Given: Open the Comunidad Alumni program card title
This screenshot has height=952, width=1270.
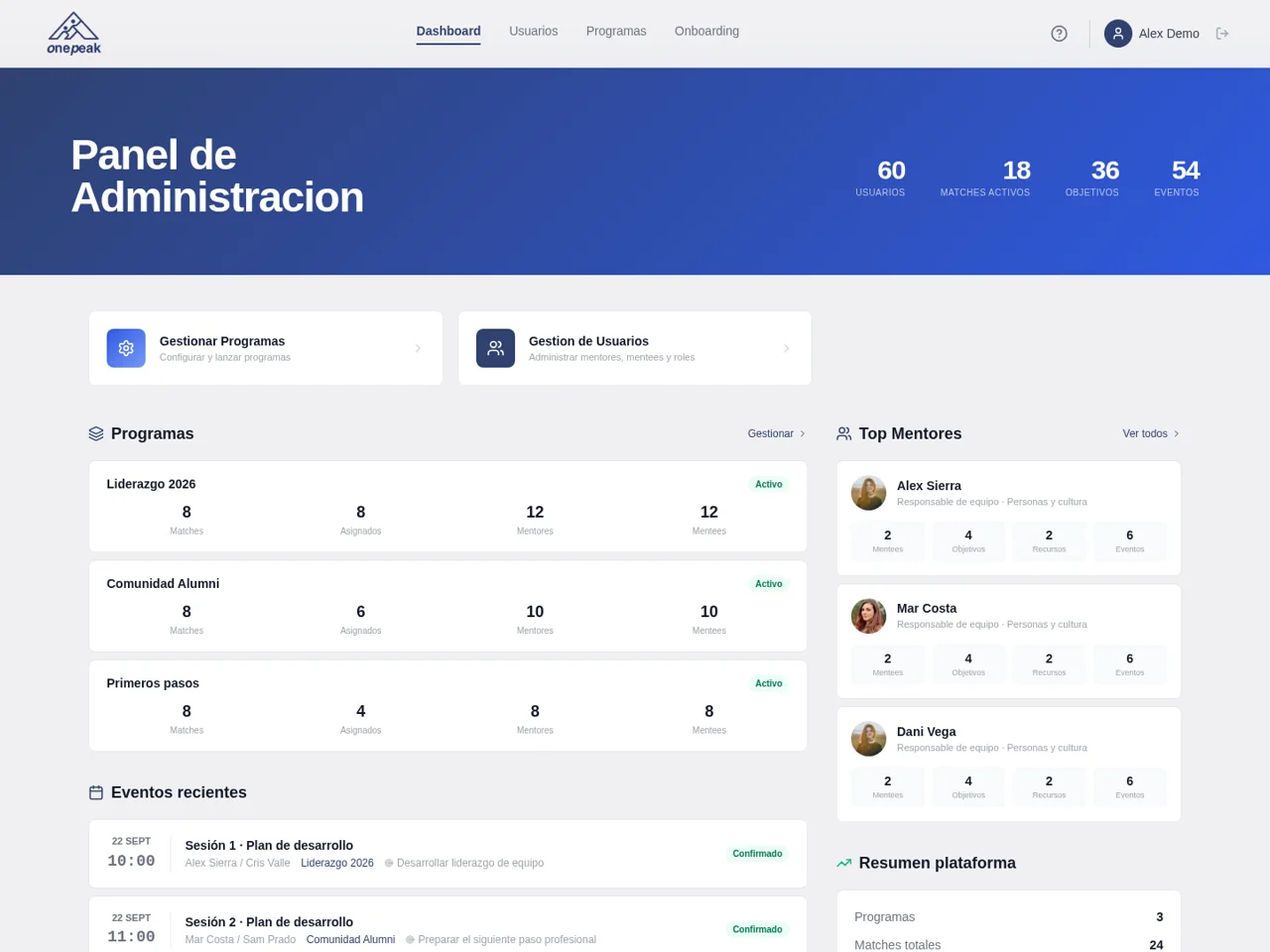Looking at the screenshot, I should 163,583.
